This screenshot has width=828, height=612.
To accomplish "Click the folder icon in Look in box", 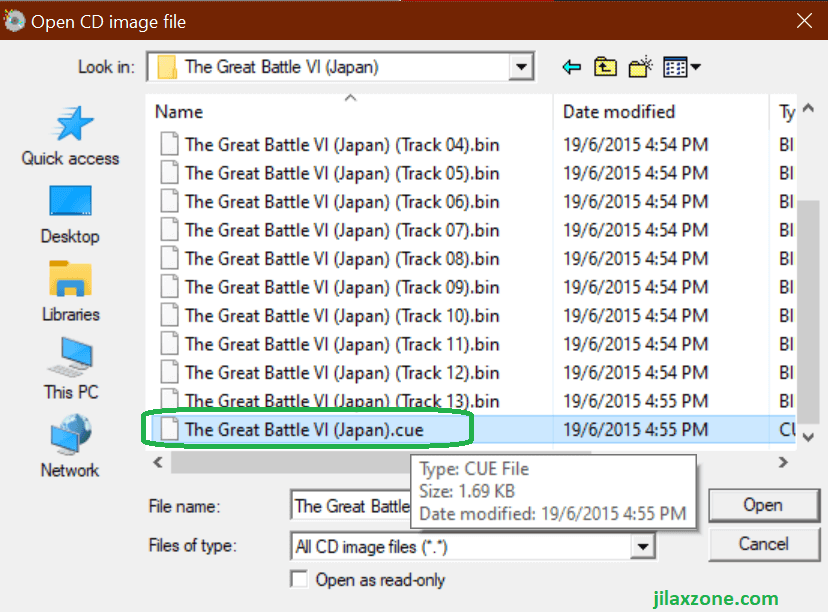I will (167, 67).
